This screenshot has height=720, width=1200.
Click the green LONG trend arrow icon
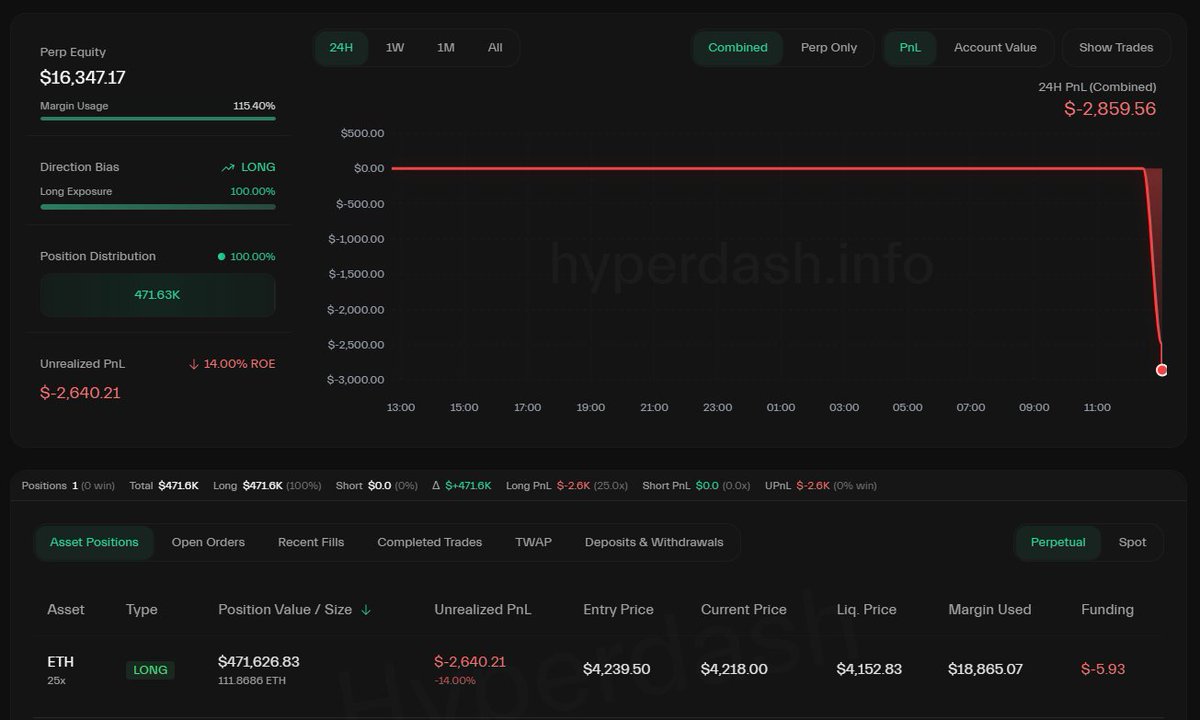click(228, 168)
